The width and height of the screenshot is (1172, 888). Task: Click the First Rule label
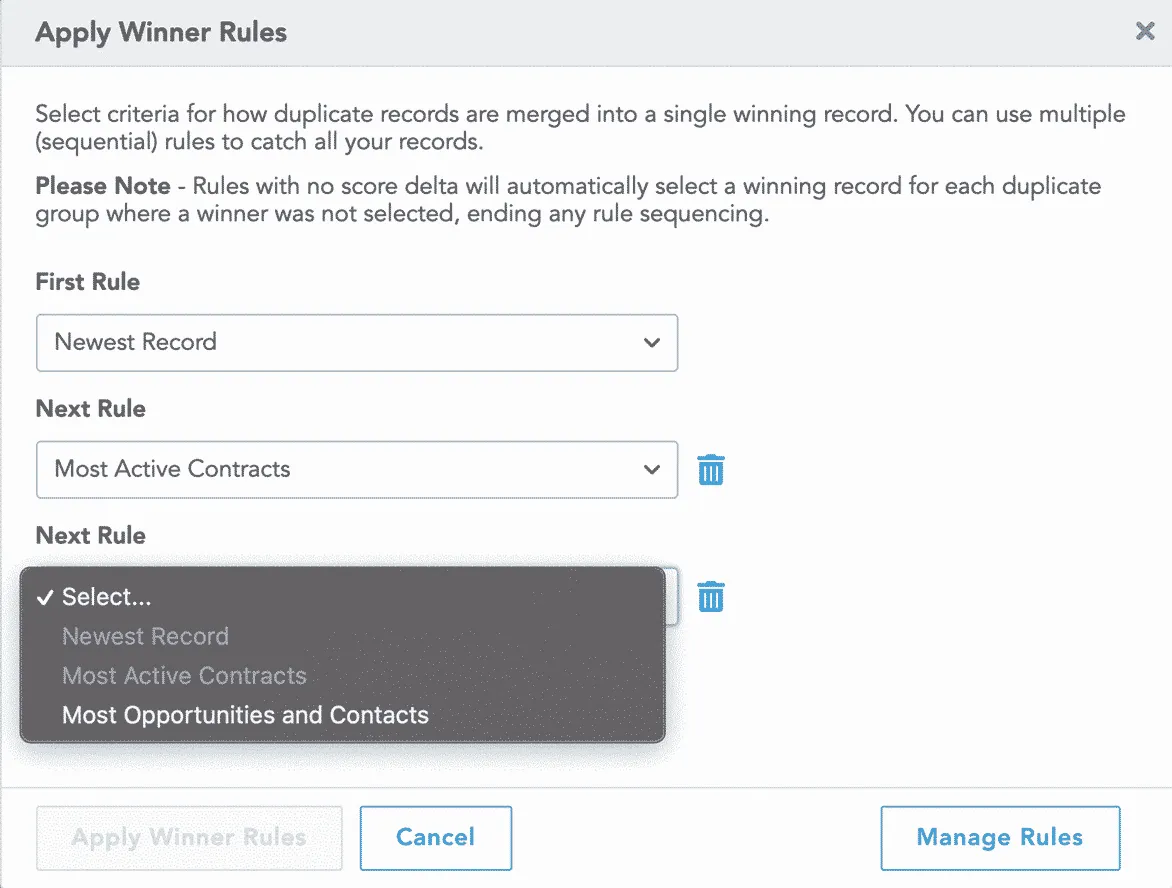[87, 282]
